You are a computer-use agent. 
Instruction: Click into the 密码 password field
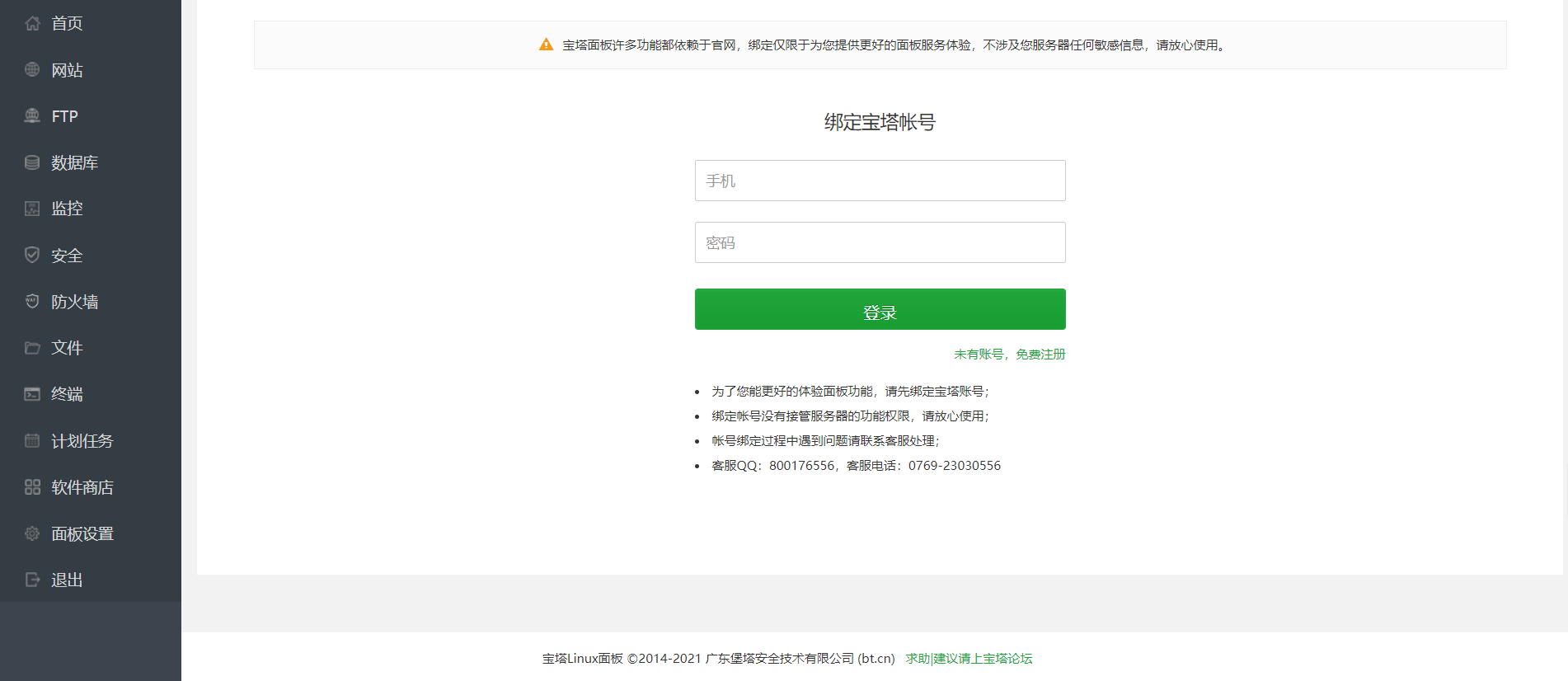(880, 242)
